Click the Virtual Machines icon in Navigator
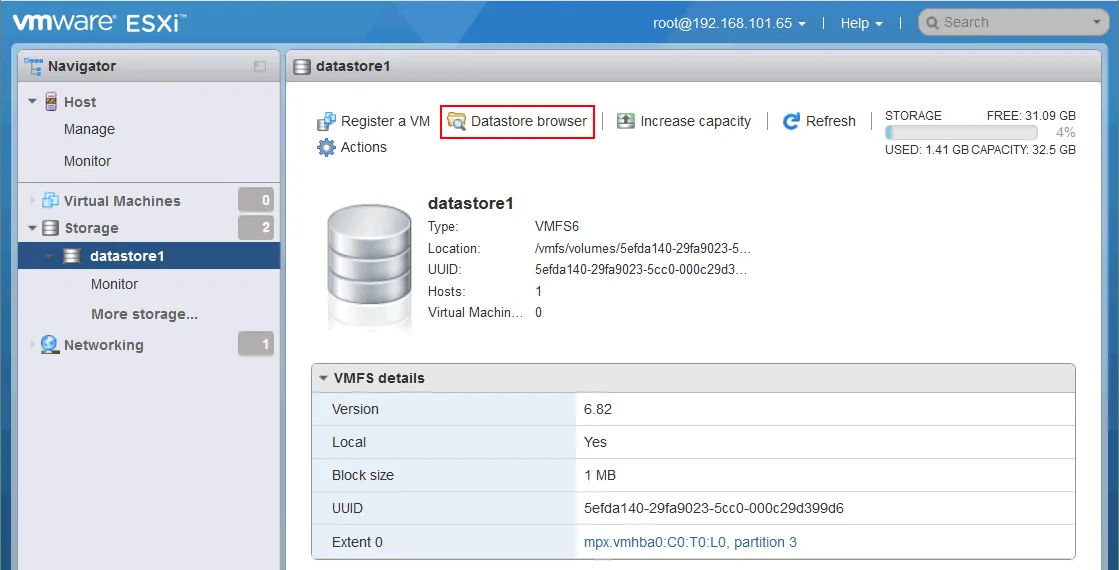 point(50,201)
